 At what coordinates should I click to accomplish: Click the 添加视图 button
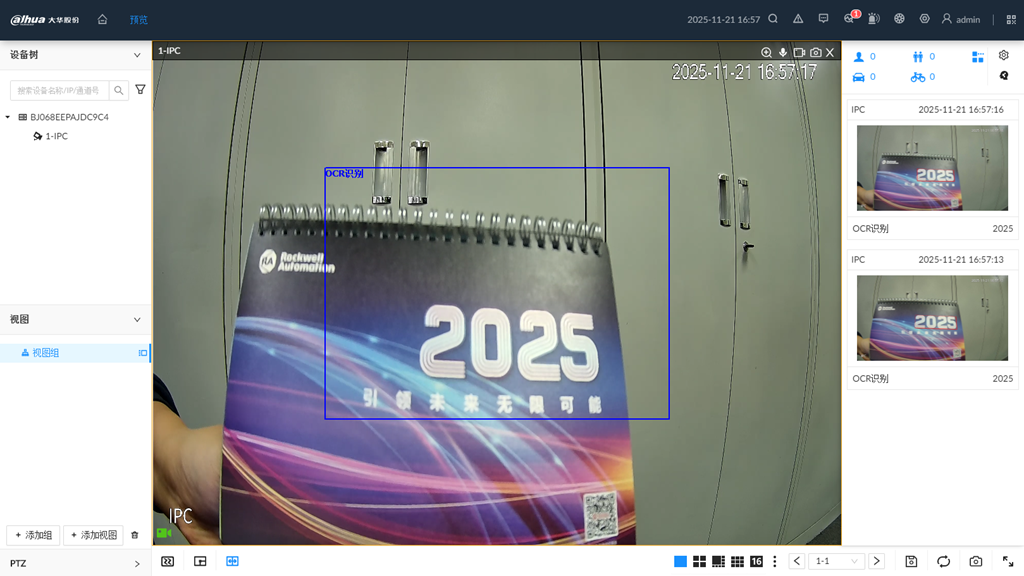[93, 535]
